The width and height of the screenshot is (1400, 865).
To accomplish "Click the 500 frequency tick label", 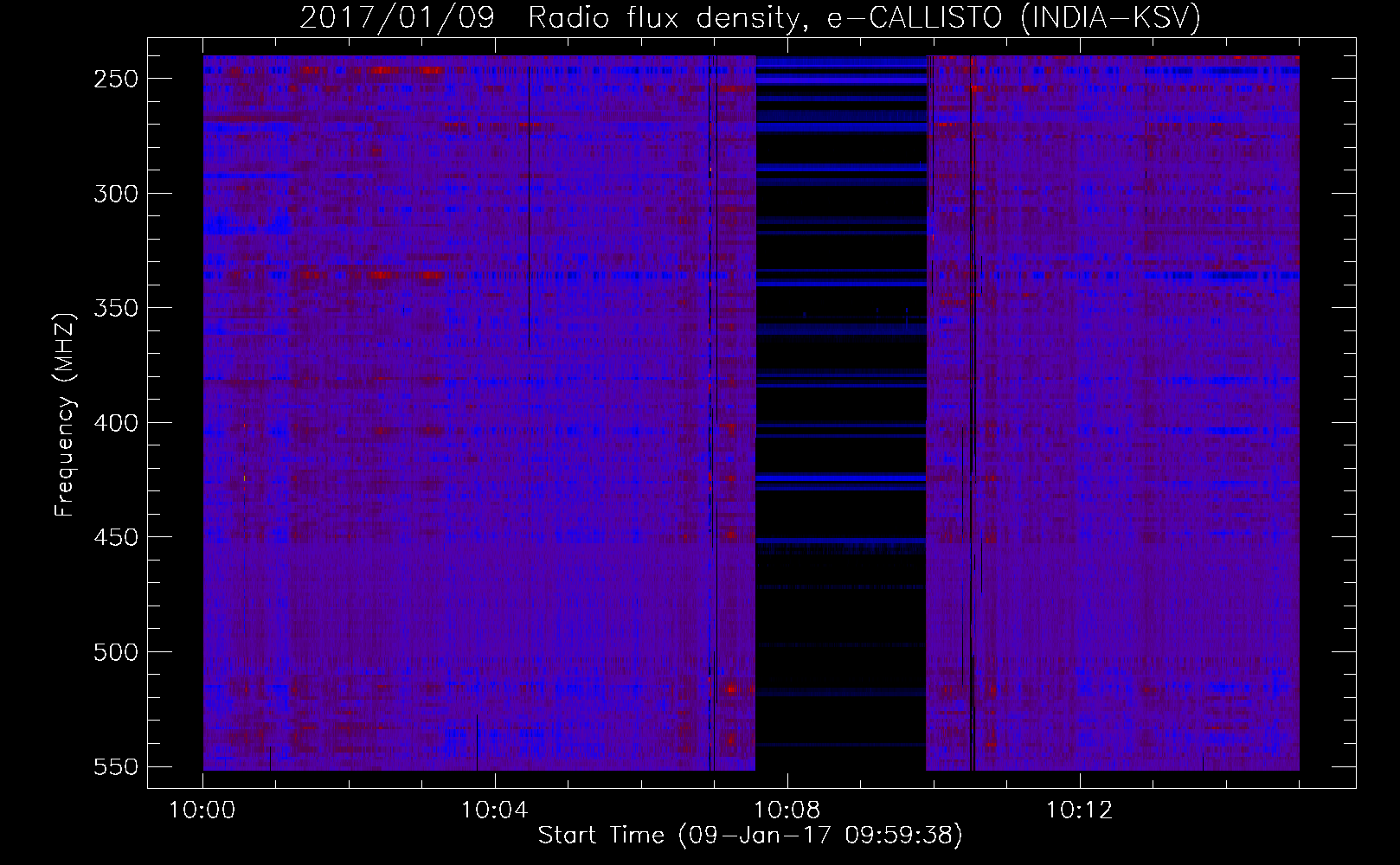I will (x=116, y=652).
